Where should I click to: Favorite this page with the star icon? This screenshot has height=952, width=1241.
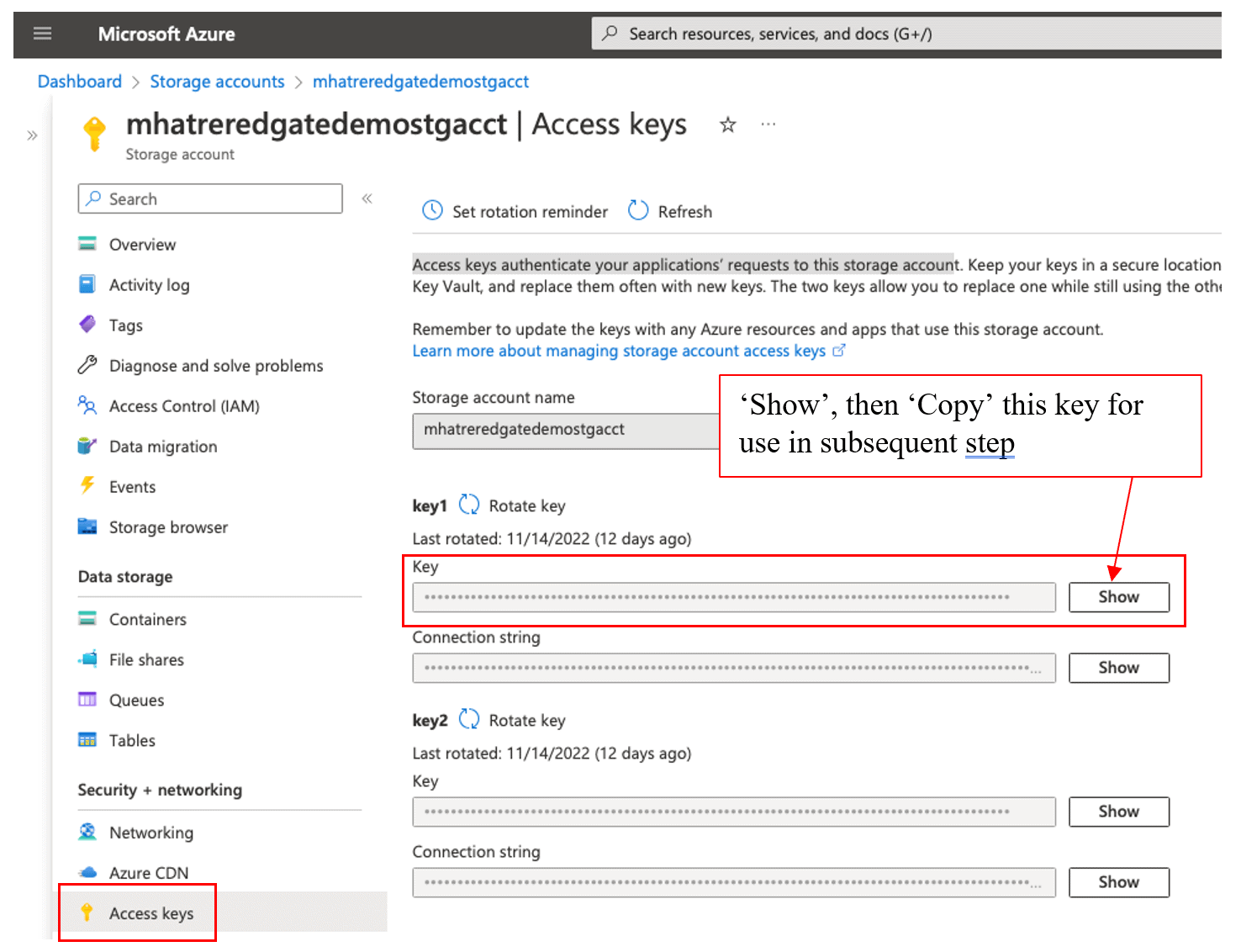click(x=727, y=125)
